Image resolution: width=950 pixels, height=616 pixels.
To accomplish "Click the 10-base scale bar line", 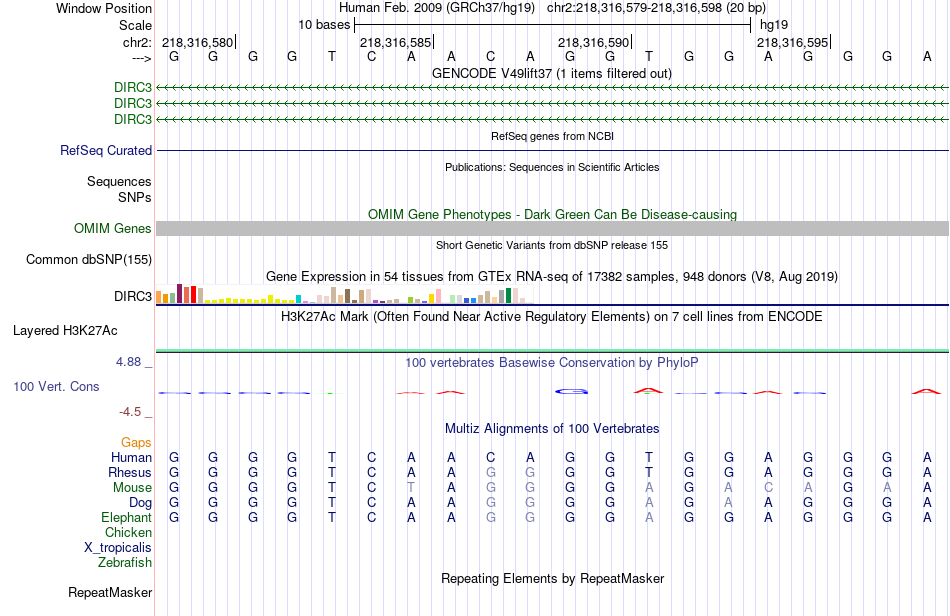I will tap(553, 25).
